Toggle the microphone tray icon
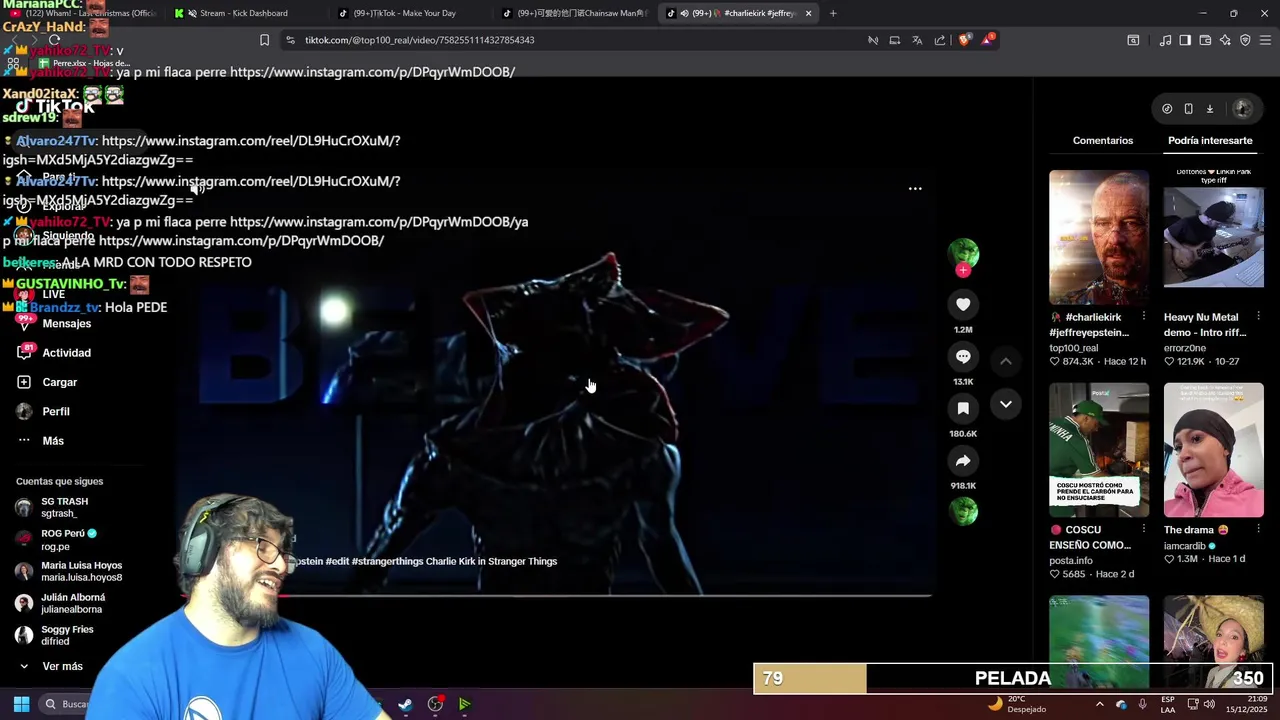Image resolution: width=1280 pixels, height=720 pixels. (1142, 704)
